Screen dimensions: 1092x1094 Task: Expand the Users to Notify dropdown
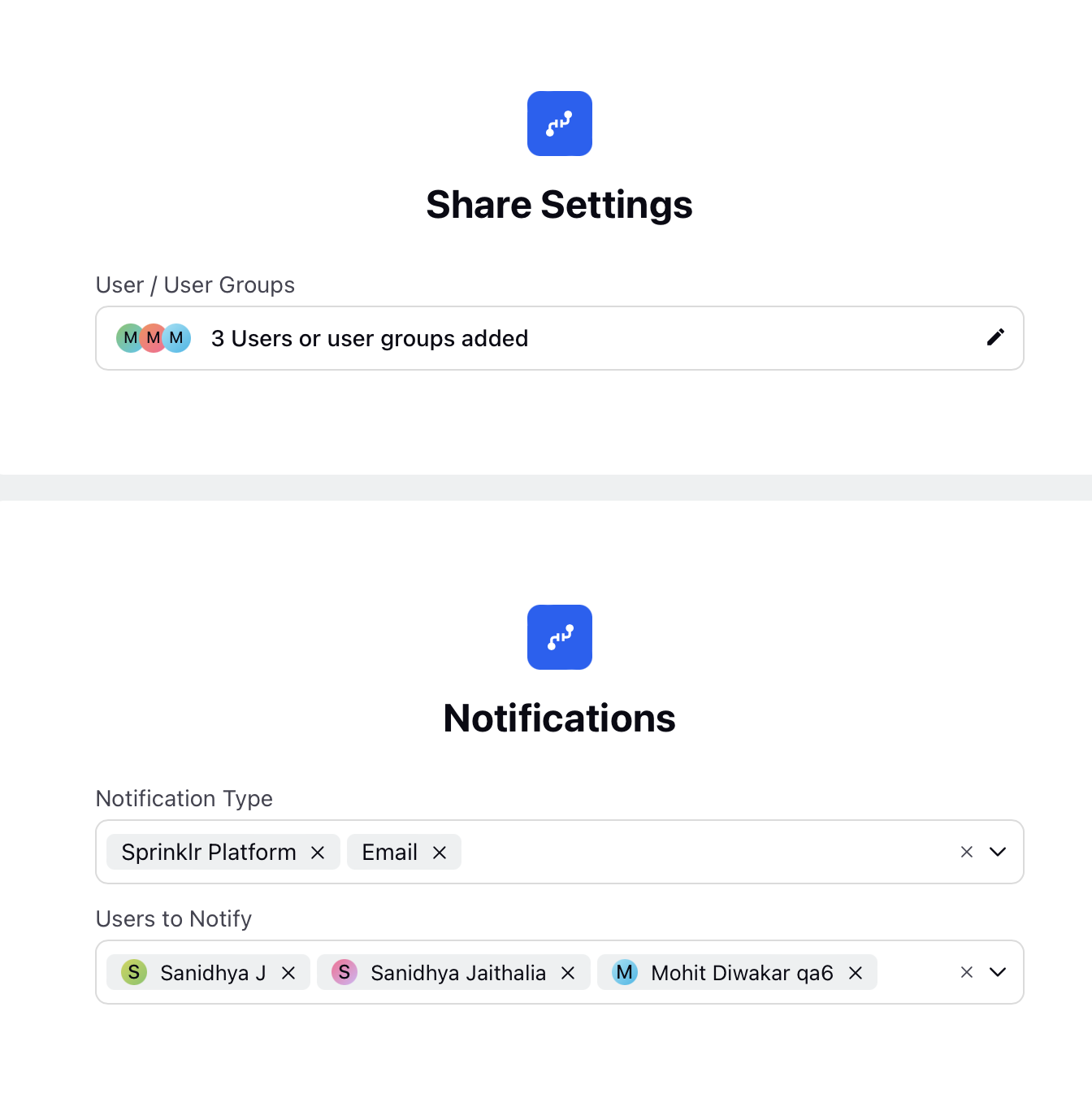tap(998, 972)
